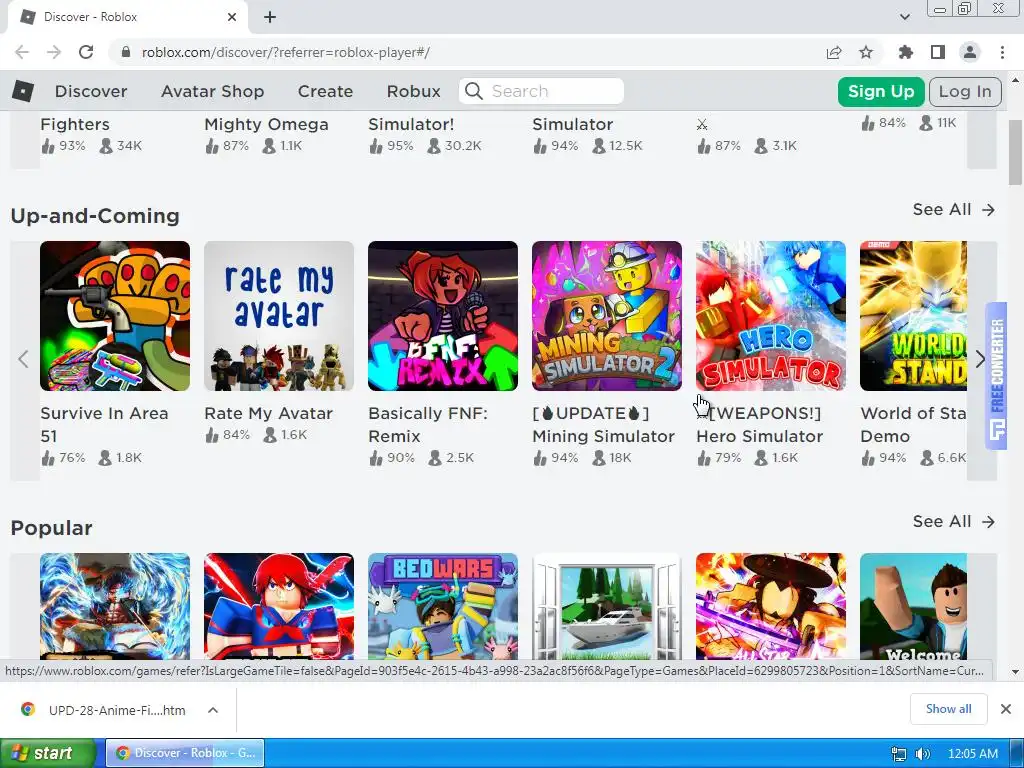Click the right carousel arrow in Up-and-Coming
The height and width of the screenshot is (768, 1024).
click(981, 359)
